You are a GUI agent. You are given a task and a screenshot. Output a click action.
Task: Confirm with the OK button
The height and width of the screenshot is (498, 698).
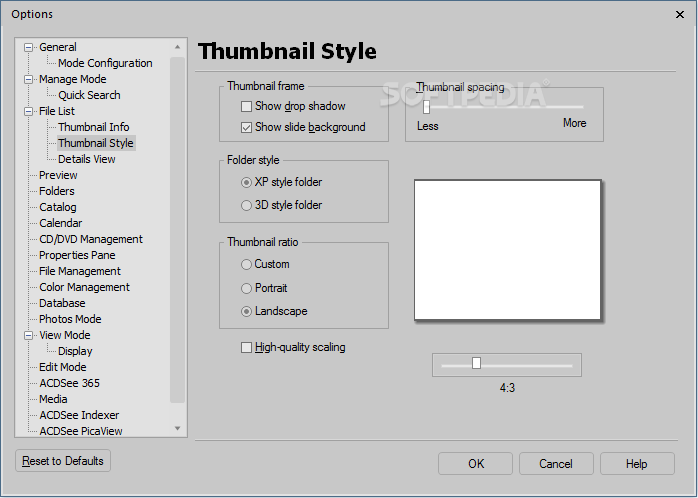click(x=475, y=464)
